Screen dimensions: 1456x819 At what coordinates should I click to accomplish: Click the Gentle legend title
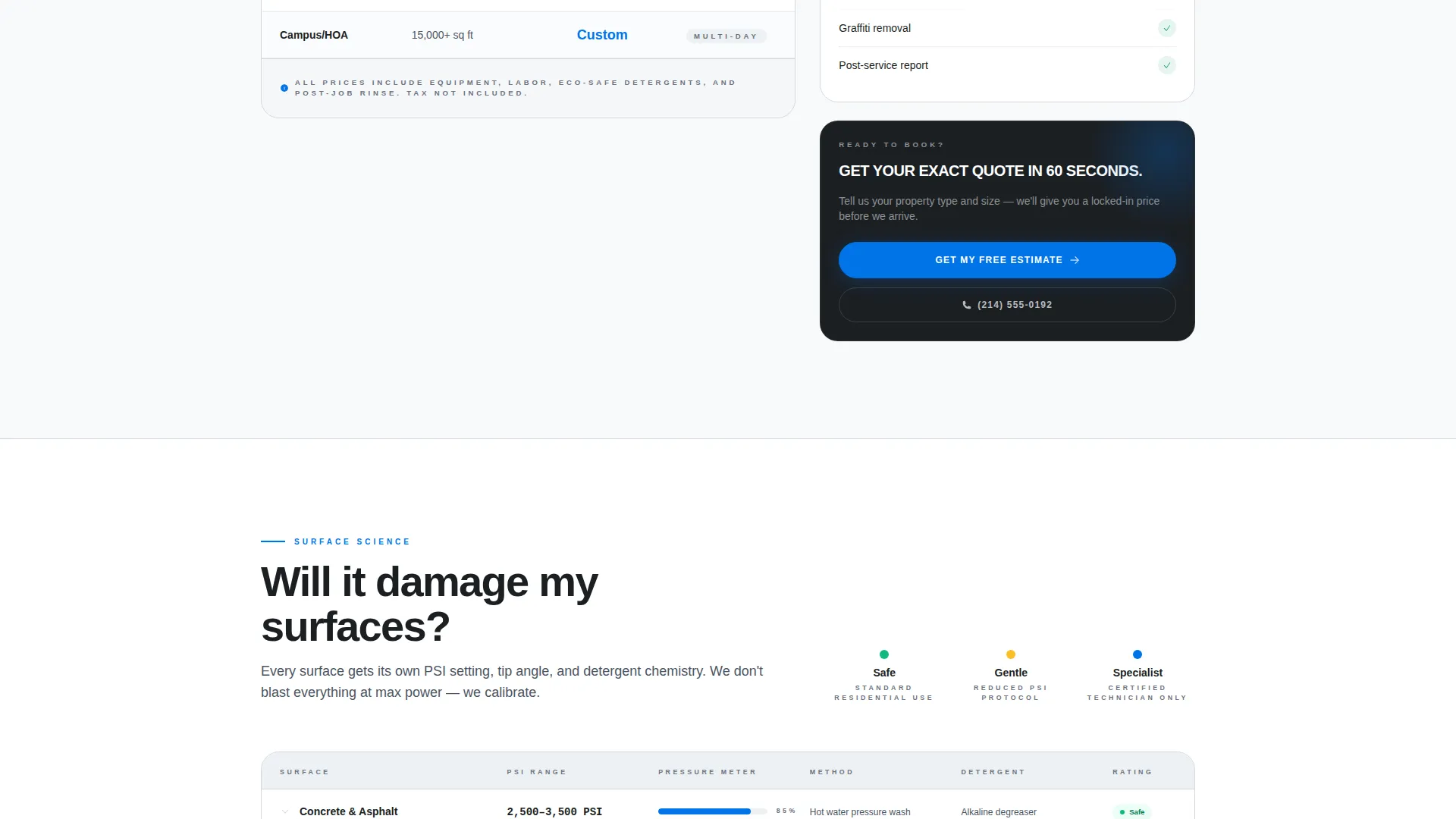pos(1011,673)
